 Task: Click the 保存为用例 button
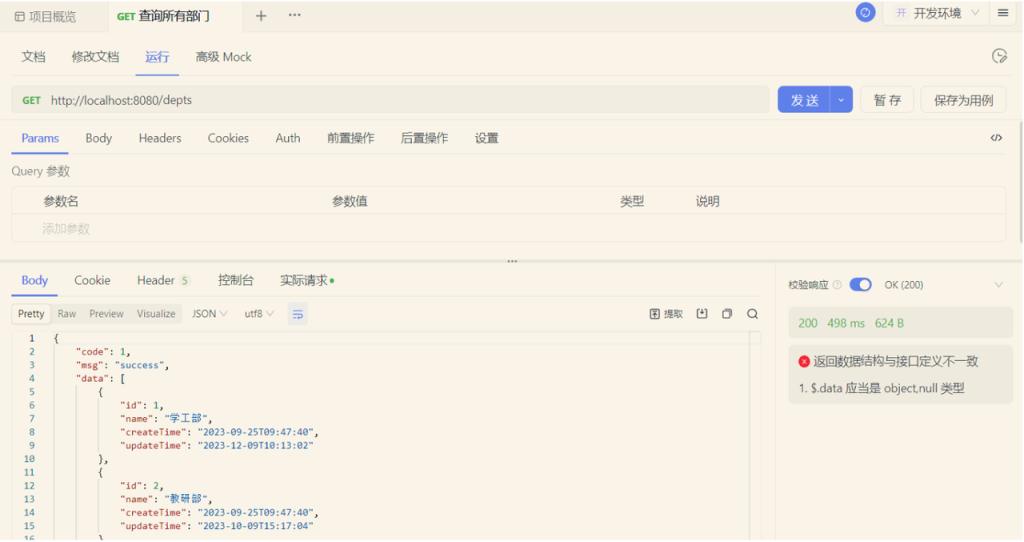(963, 100)
